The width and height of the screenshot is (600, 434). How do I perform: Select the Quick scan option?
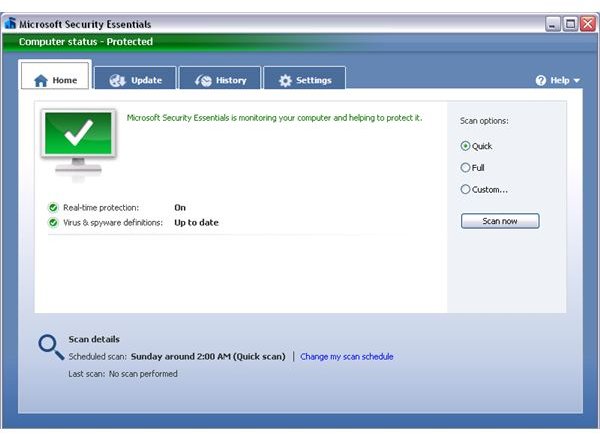(465, 146)
